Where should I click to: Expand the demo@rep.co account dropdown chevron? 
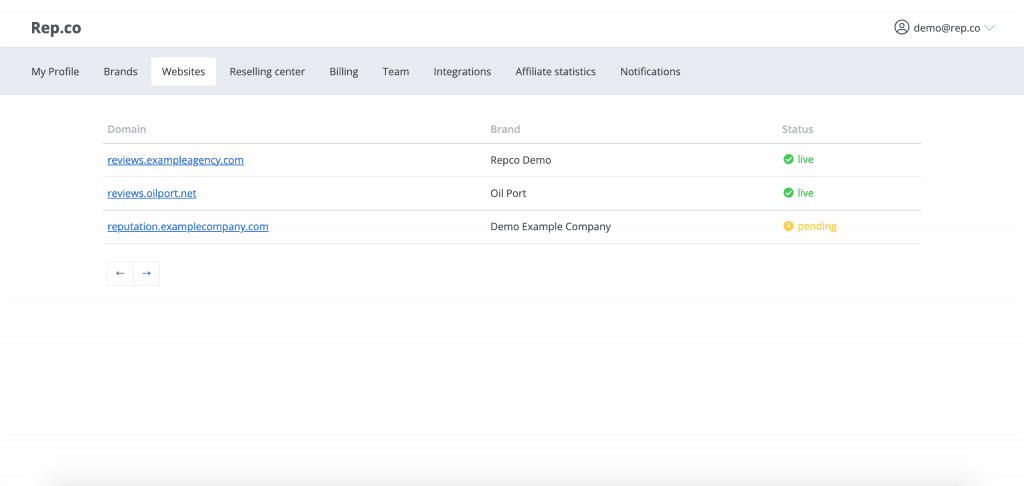(x=990, y=28)
